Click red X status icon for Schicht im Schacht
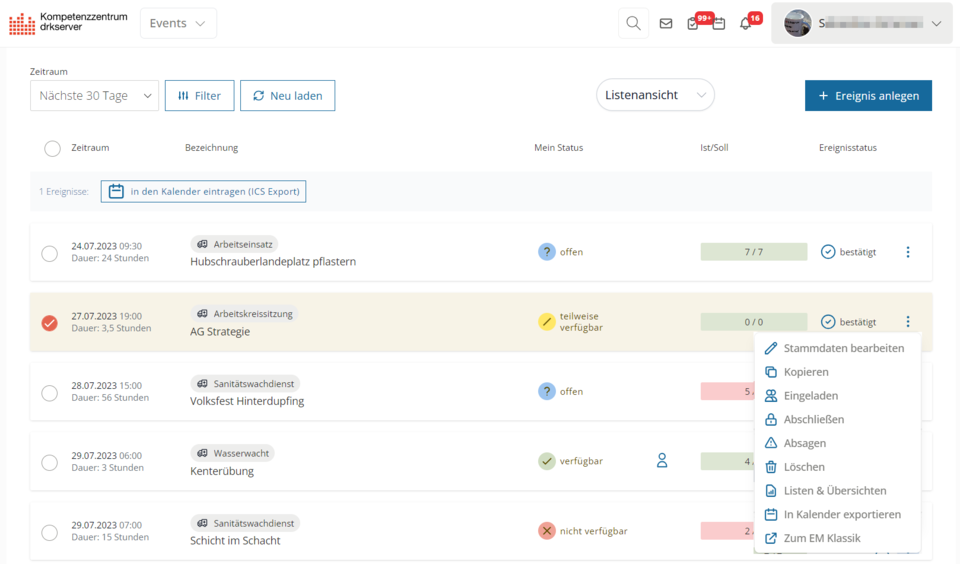This screenshot has height=564, width=960. pyautogui.click(x=547, y=531)
